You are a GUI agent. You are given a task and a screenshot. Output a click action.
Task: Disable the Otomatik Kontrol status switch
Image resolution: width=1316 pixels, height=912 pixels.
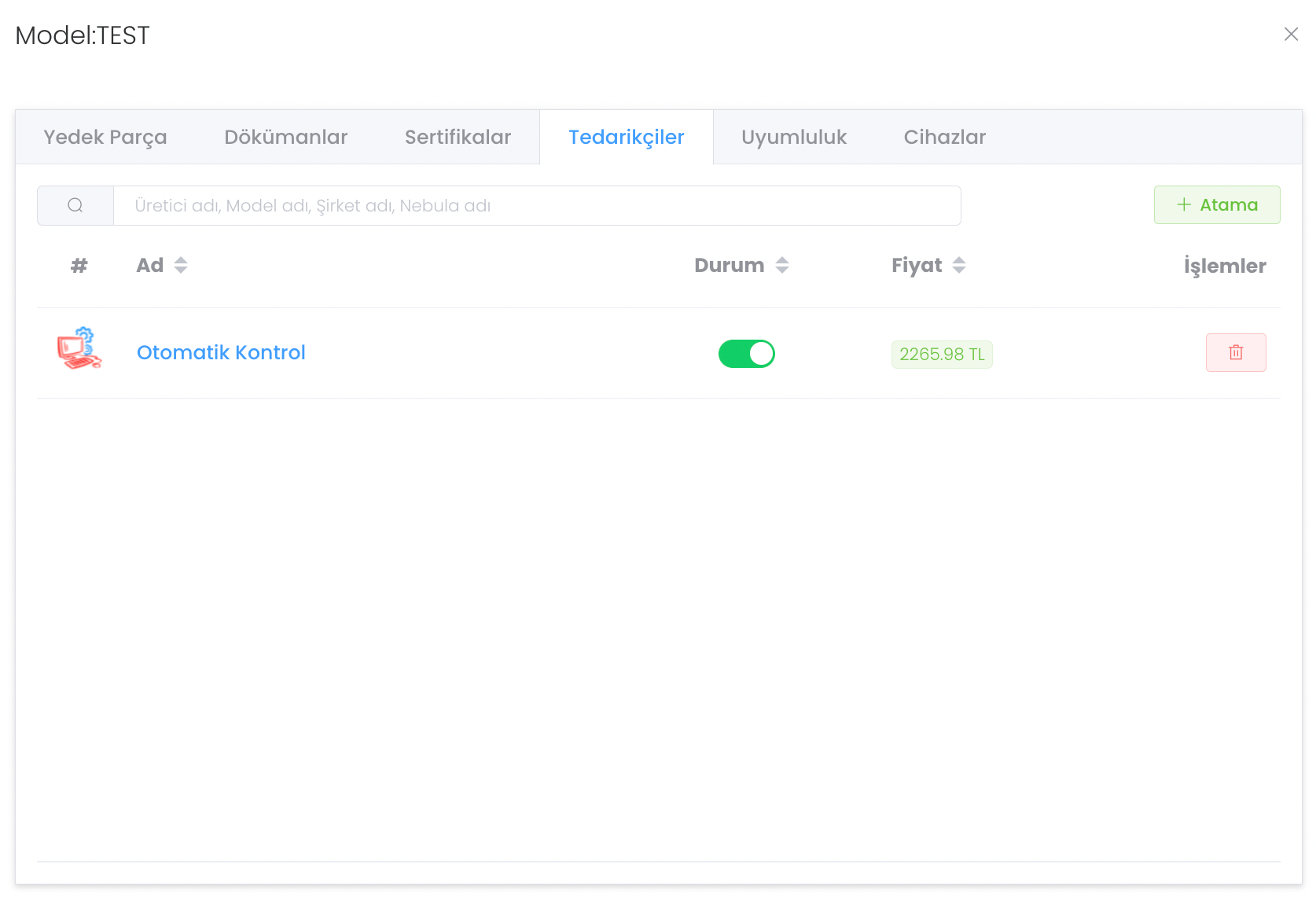tap(746, 354)
